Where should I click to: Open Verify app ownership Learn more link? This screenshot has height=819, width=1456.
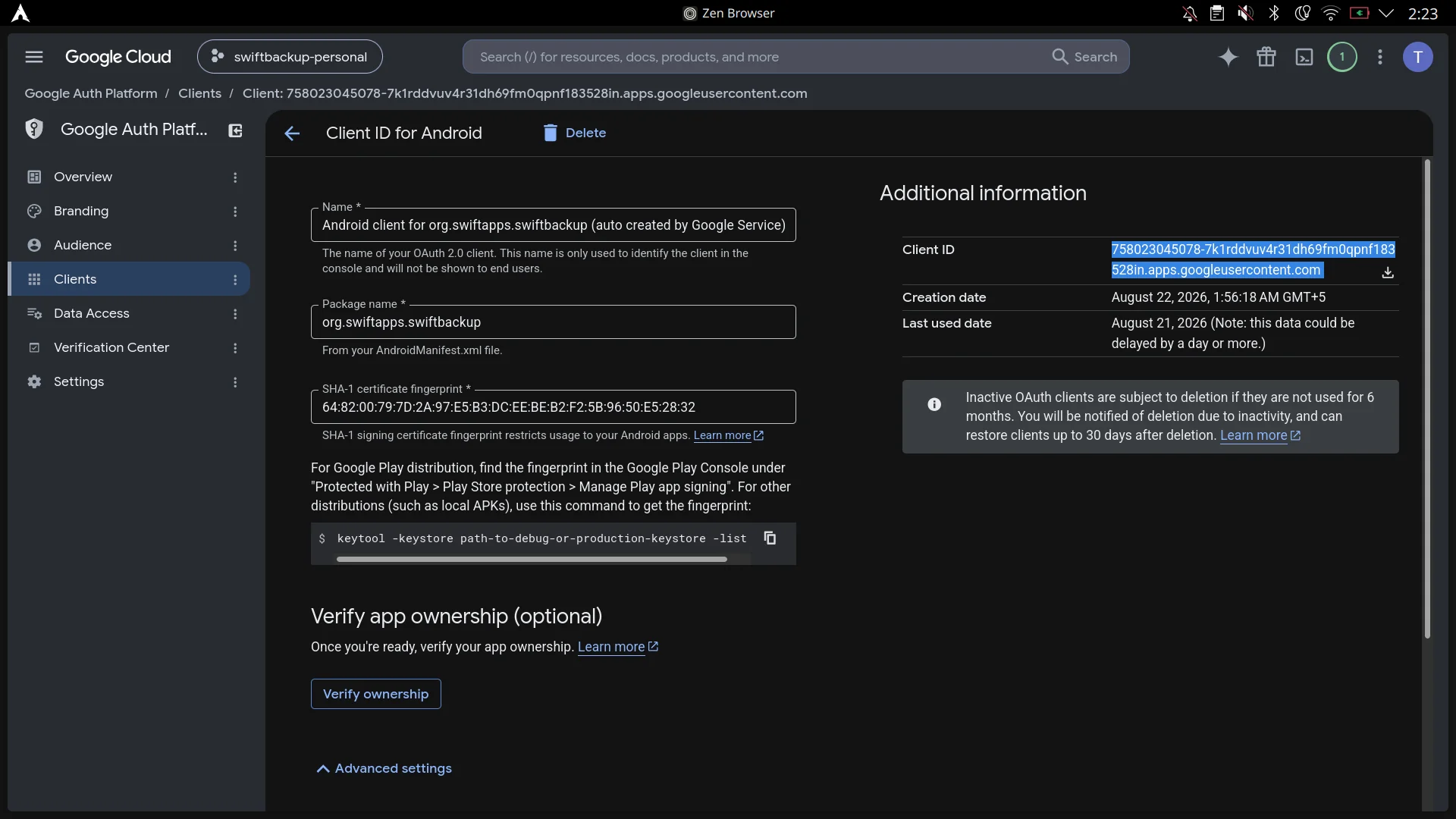pos(618,647)
